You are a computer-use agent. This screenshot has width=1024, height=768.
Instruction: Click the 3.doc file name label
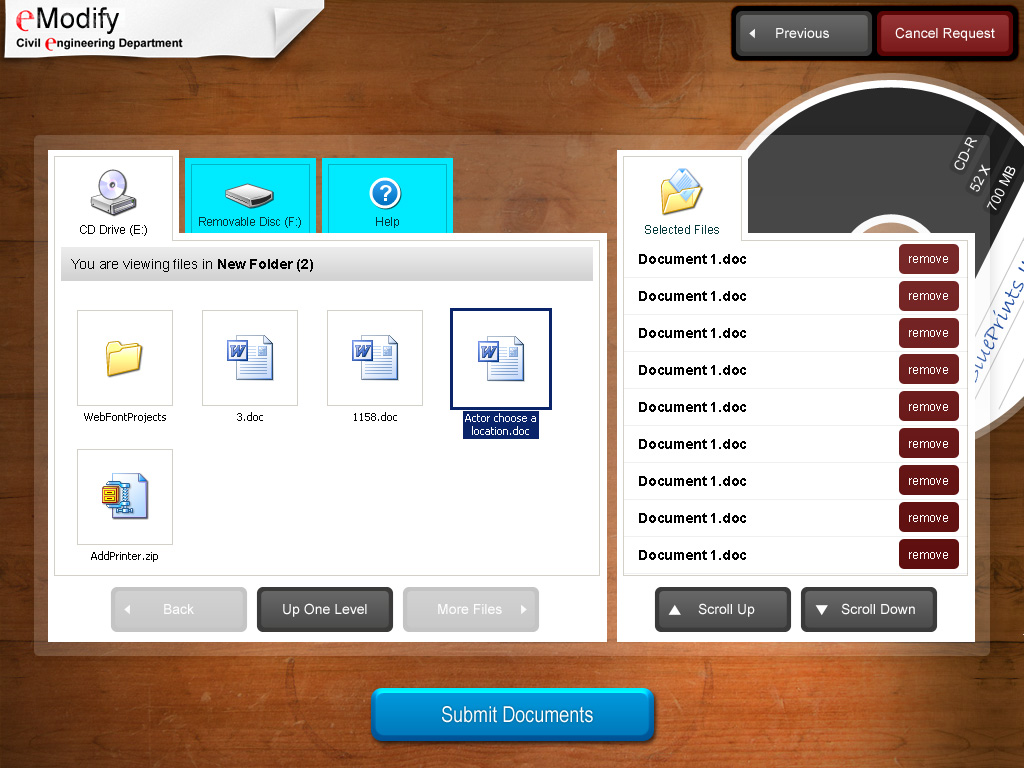249,417
